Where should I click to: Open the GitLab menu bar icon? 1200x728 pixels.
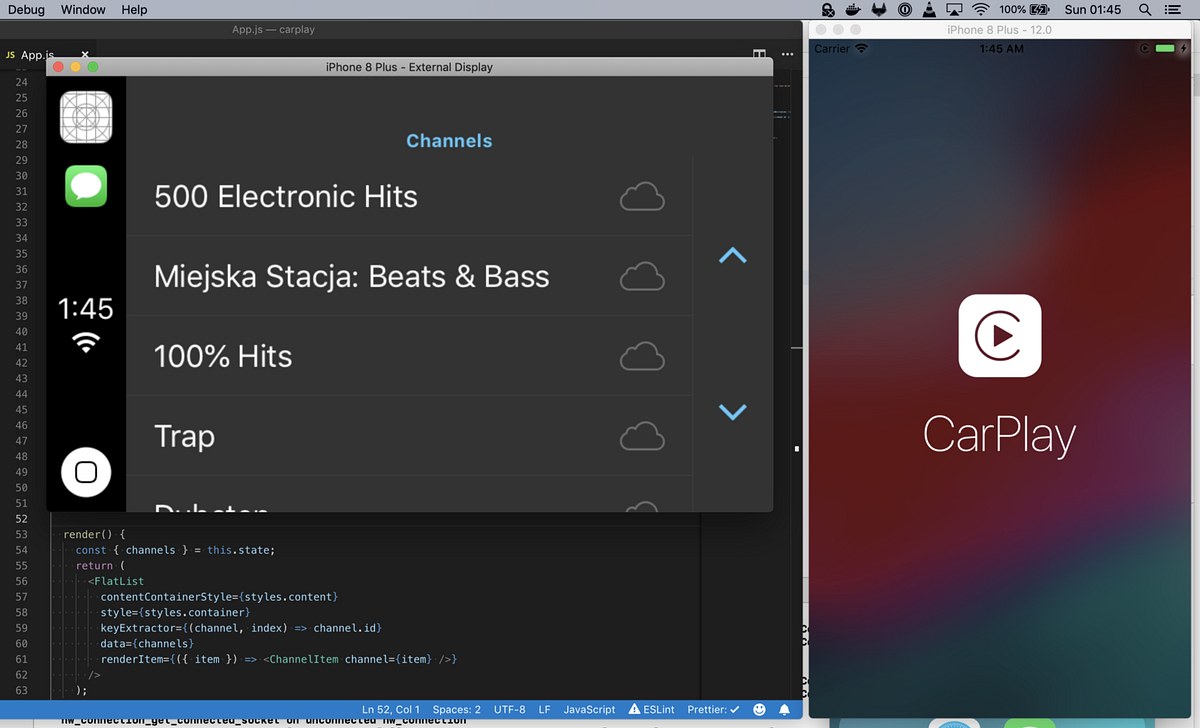877,9
